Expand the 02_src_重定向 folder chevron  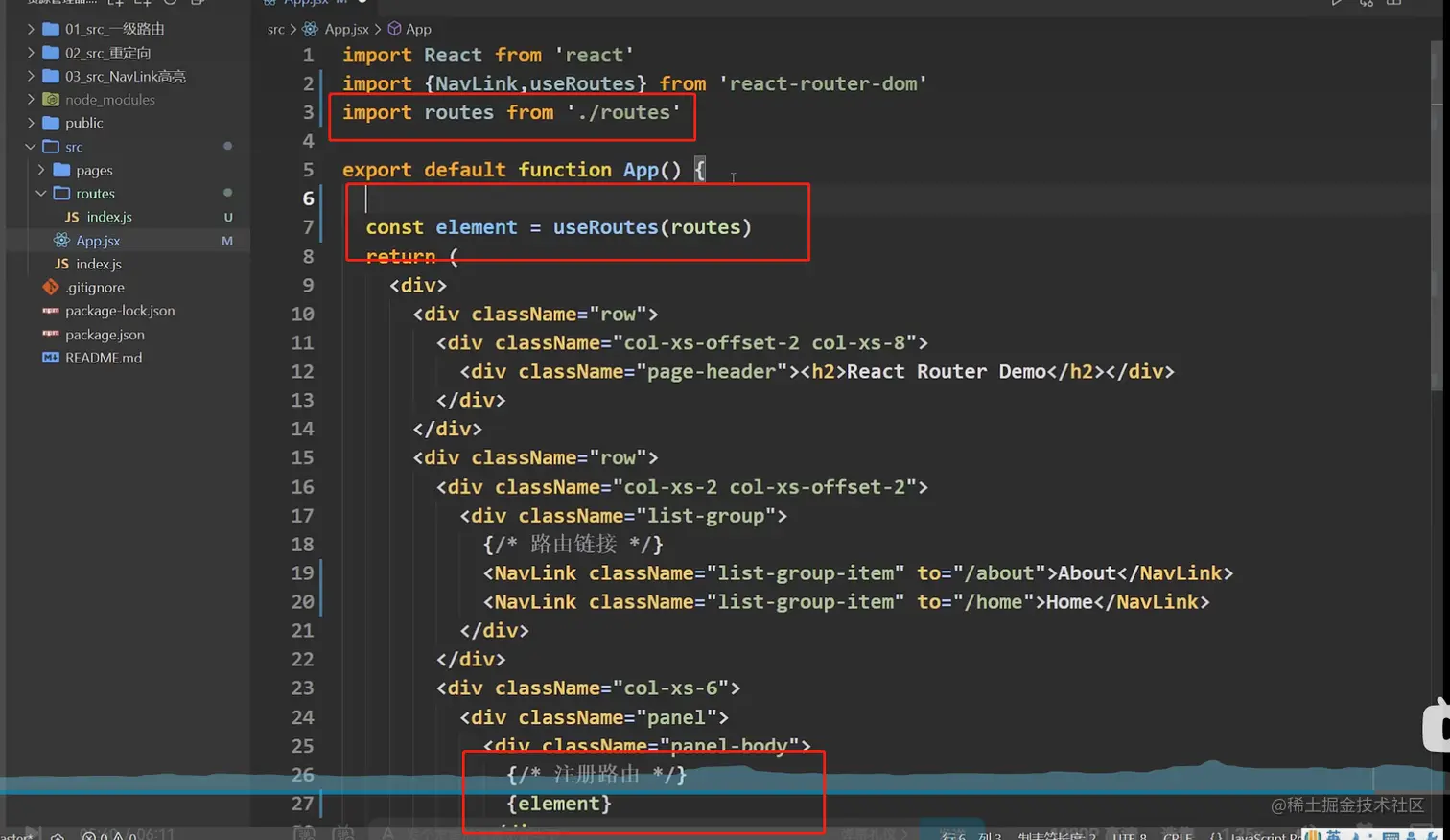click(31, 53)
